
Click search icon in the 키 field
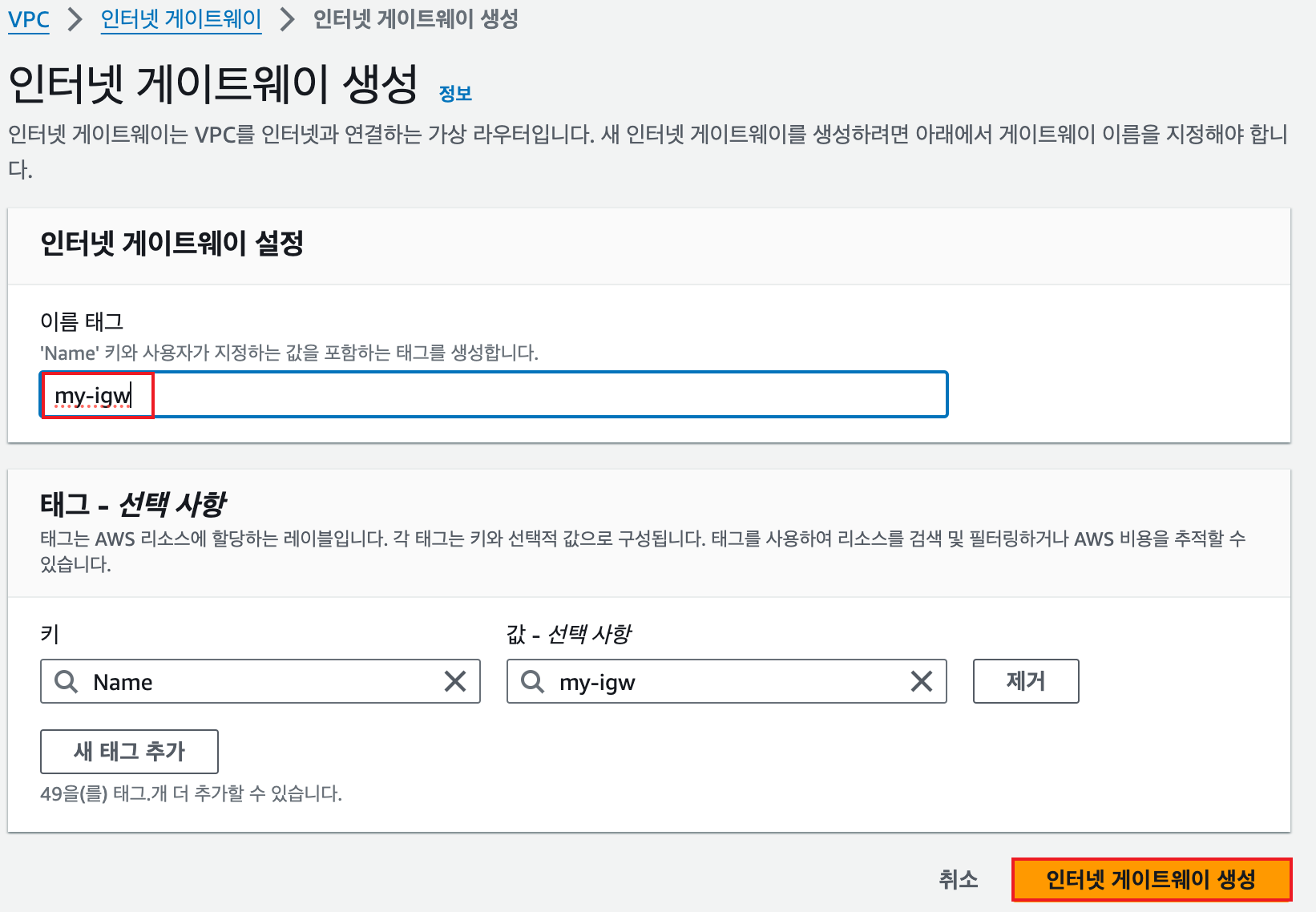66,681
